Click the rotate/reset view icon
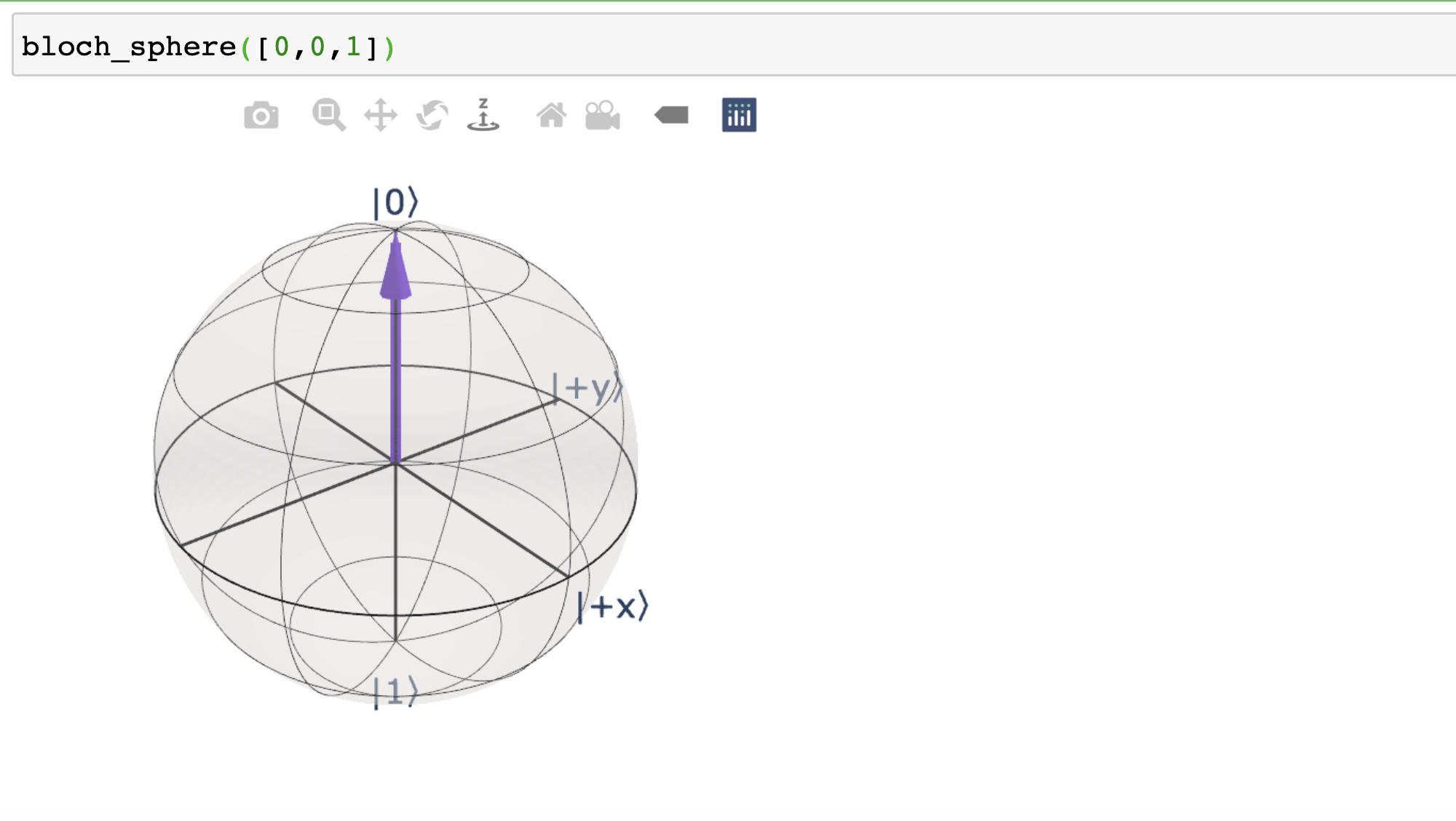Viewport: 1456px width, 821px height. pyautogui.click(x=432, y=115)
